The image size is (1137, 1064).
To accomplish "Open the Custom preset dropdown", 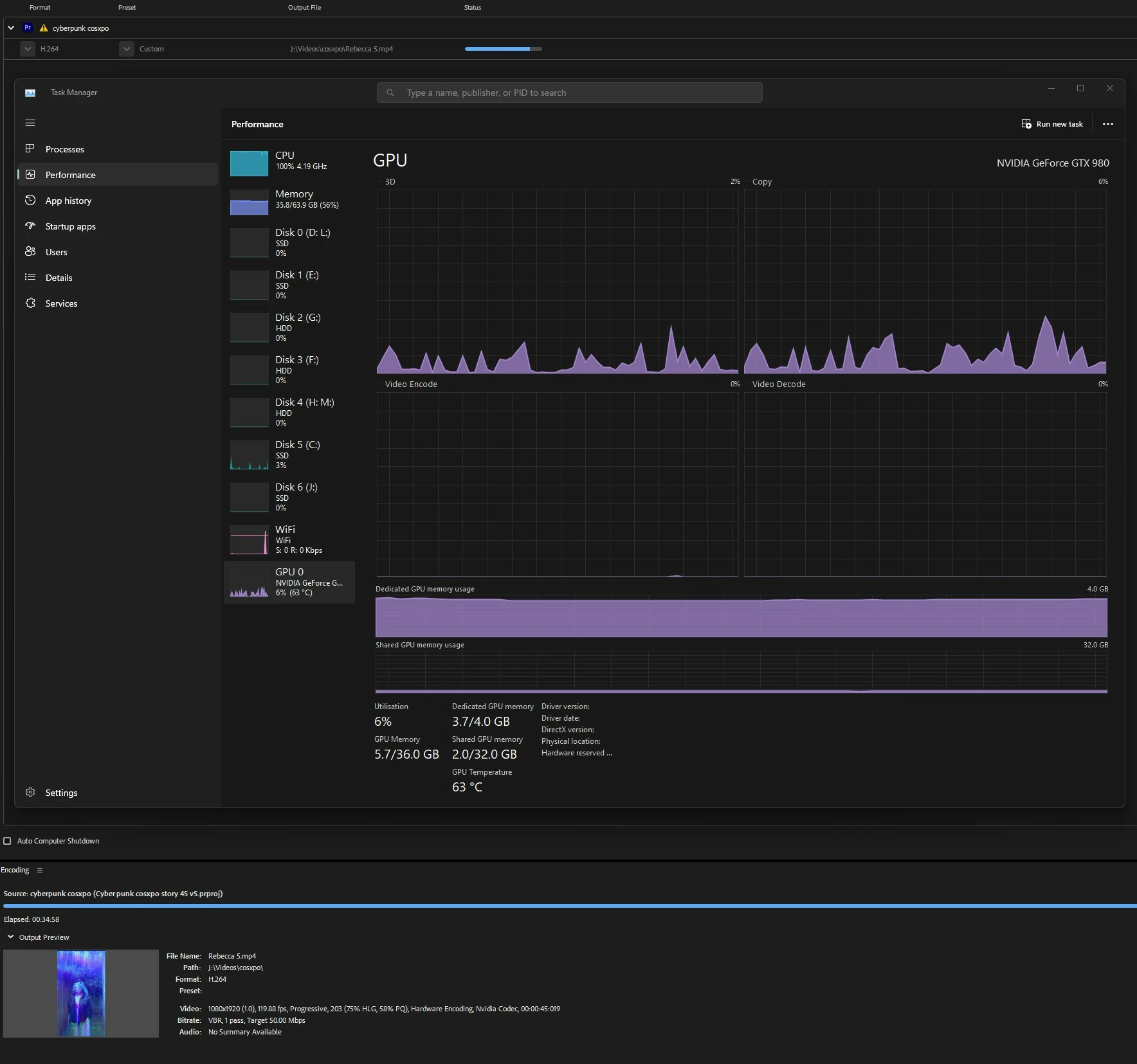I will [x=127, y=49].
